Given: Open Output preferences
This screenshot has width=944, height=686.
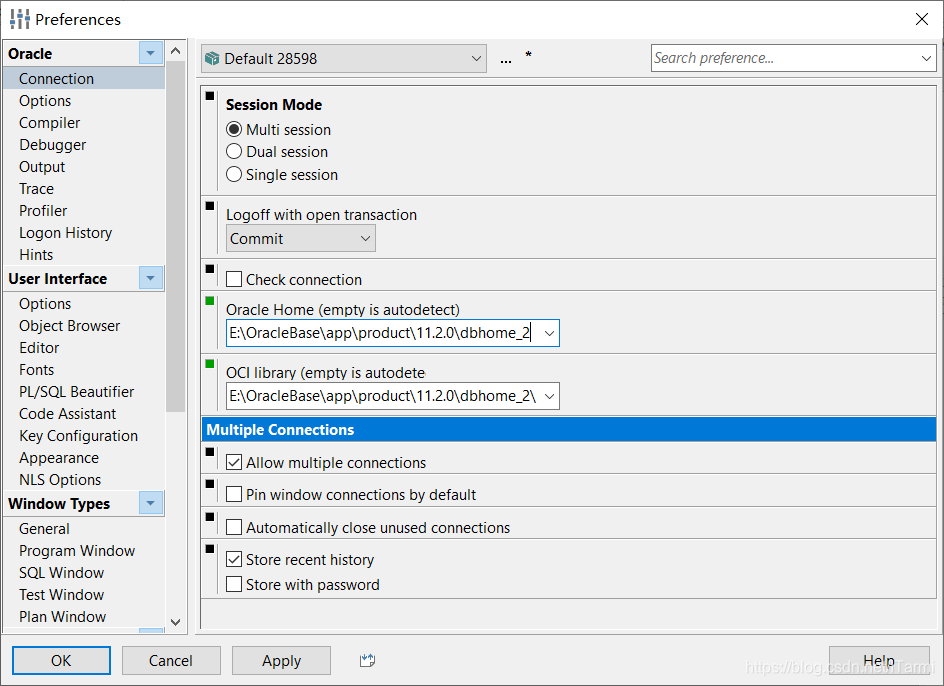Looking at the screenshot, I should (x=42, y=167).
